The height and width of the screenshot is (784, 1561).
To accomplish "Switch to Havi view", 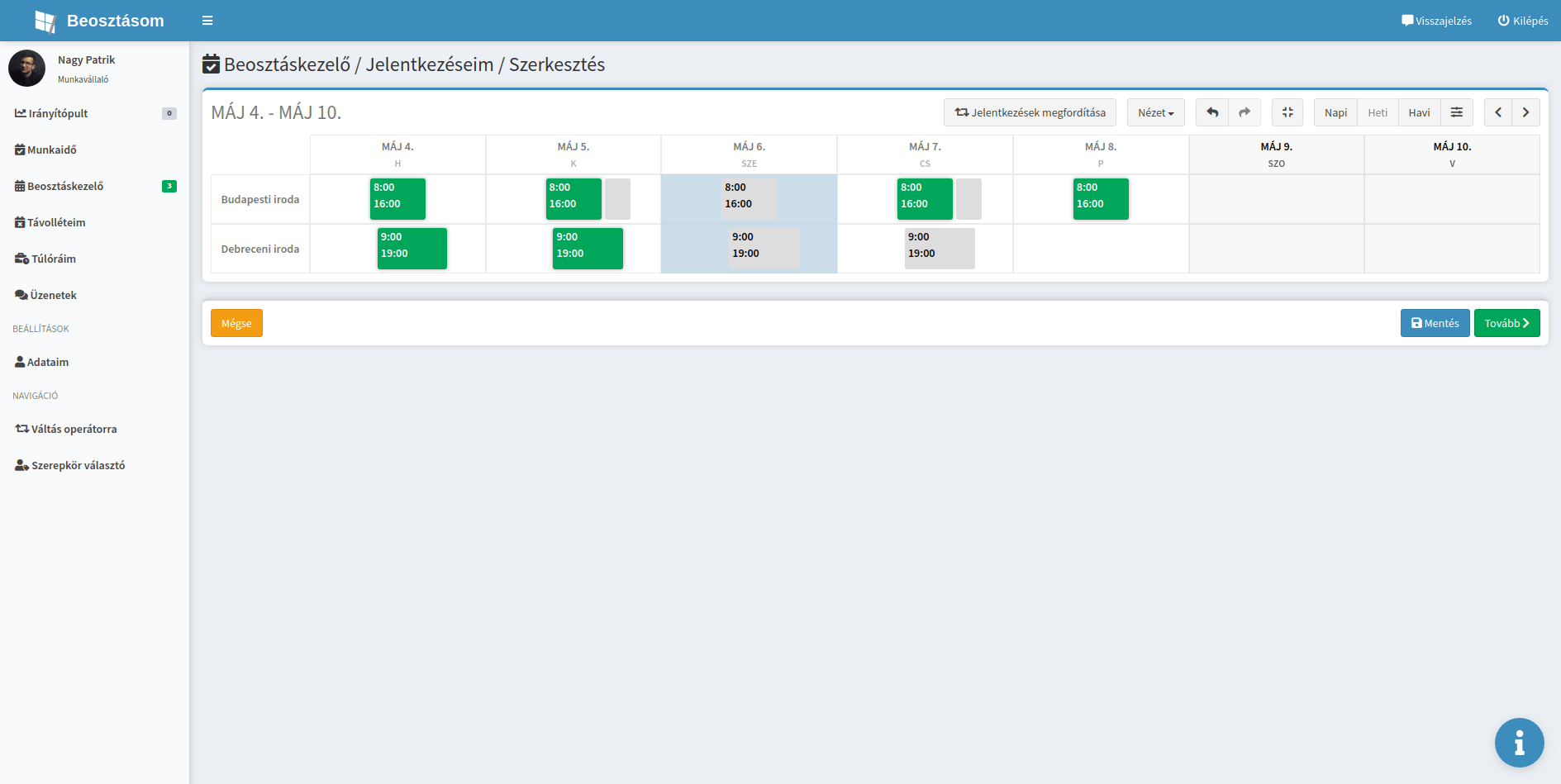I will click(1419, 112).
